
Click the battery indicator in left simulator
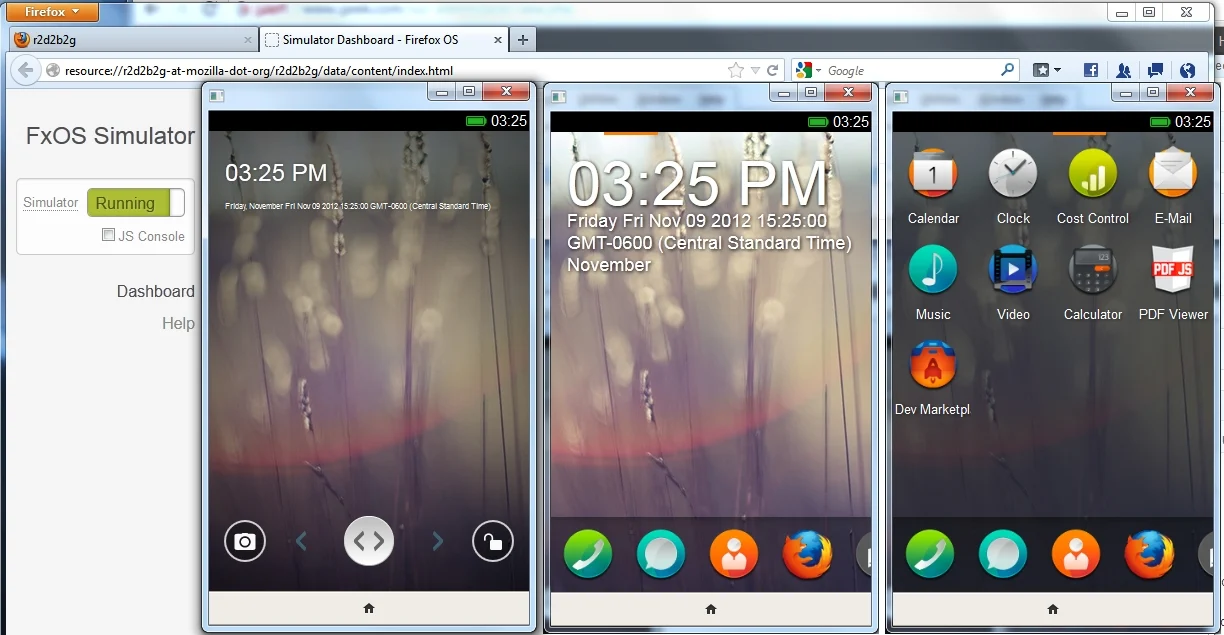[x=476, y=121]
